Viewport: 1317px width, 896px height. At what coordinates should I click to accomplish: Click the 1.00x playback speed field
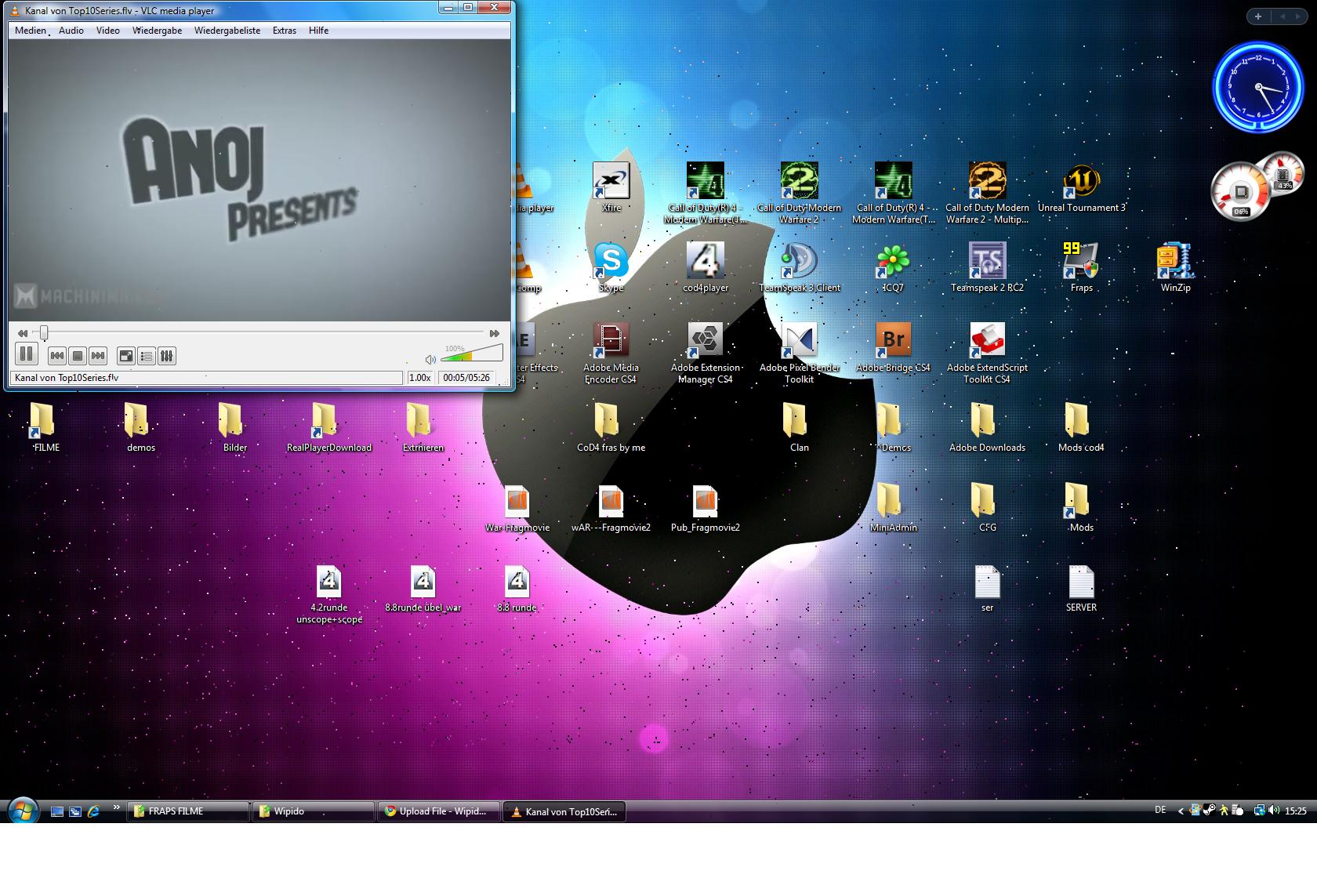(420, 377)
